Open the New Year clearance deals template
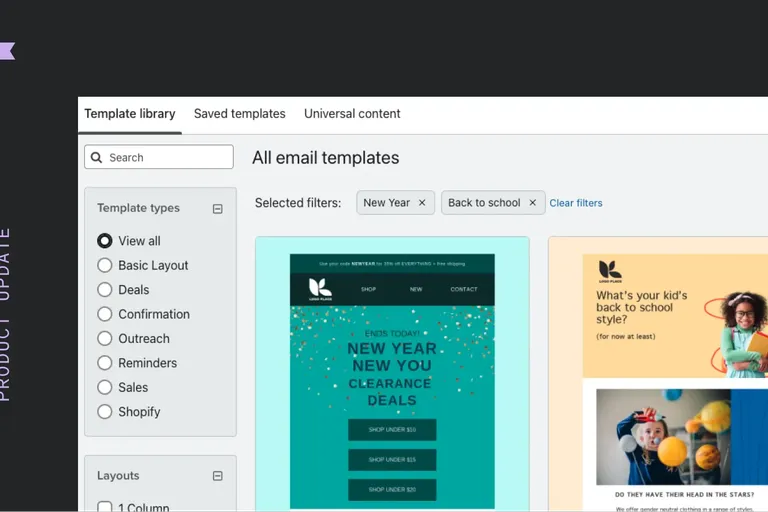 (x=392, y=374)
